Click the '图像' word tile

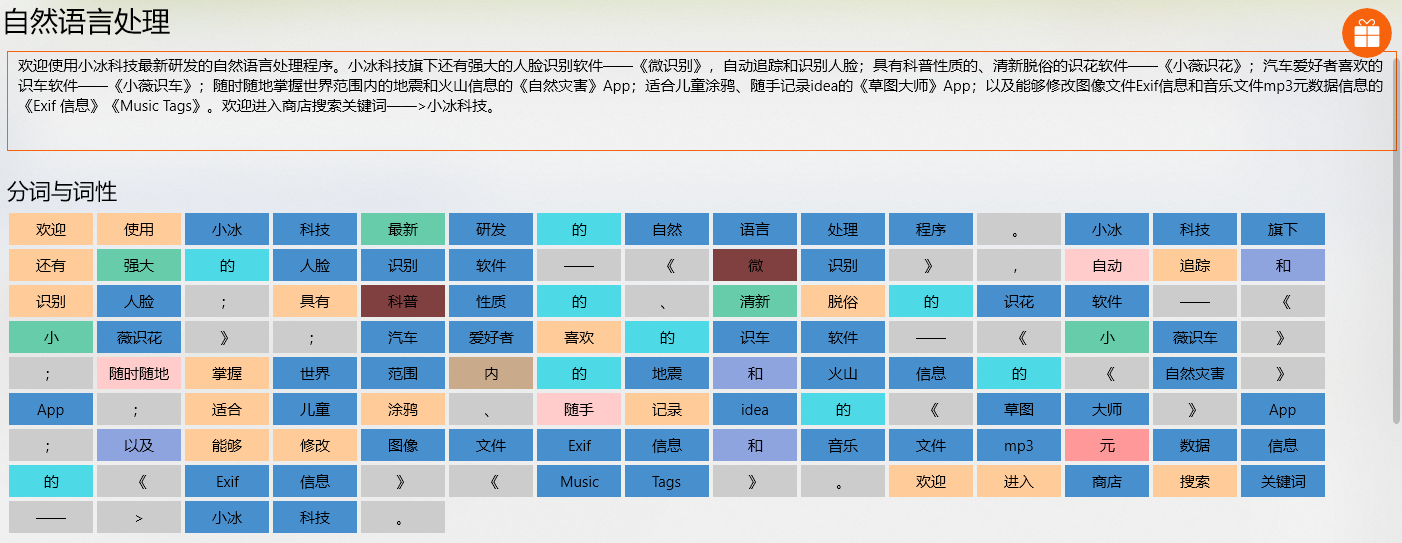click(403, 445)
